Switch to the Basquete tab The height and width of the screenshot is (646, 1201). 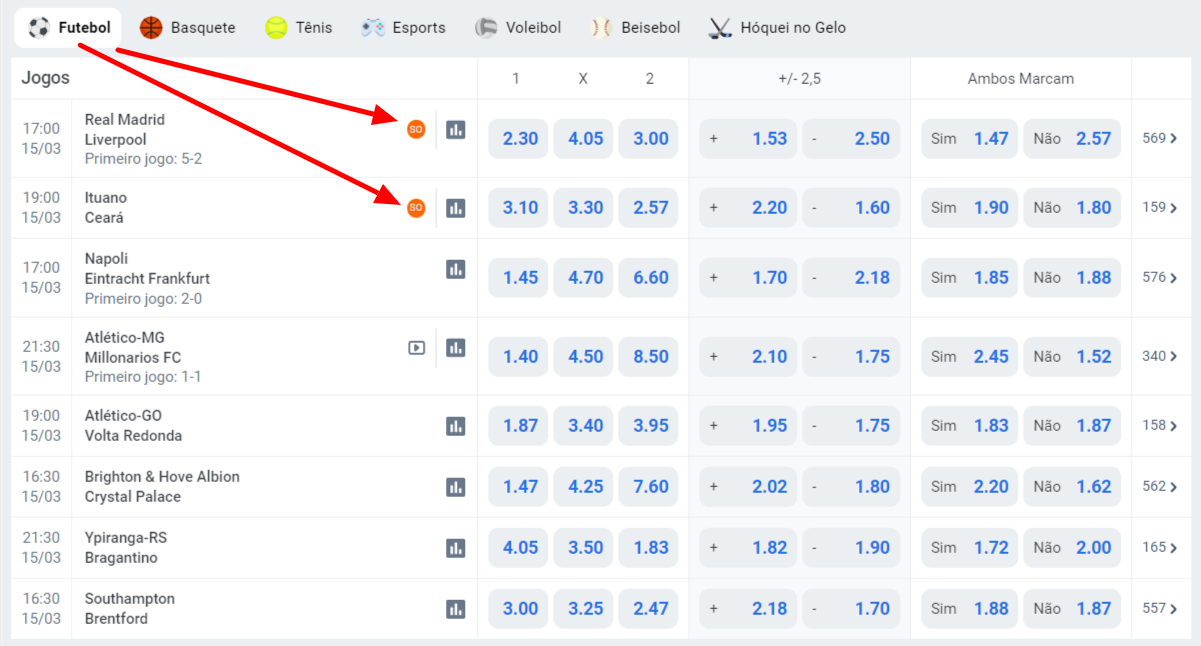[x=188, y=28]
